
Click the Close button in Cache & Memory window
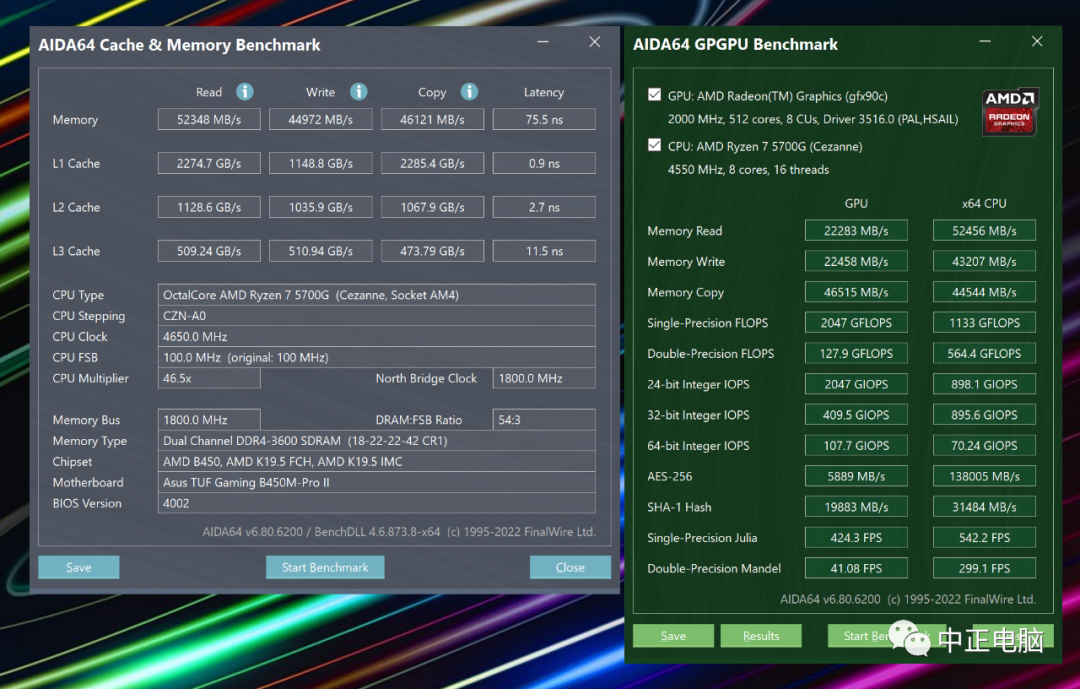pos(570,567)
